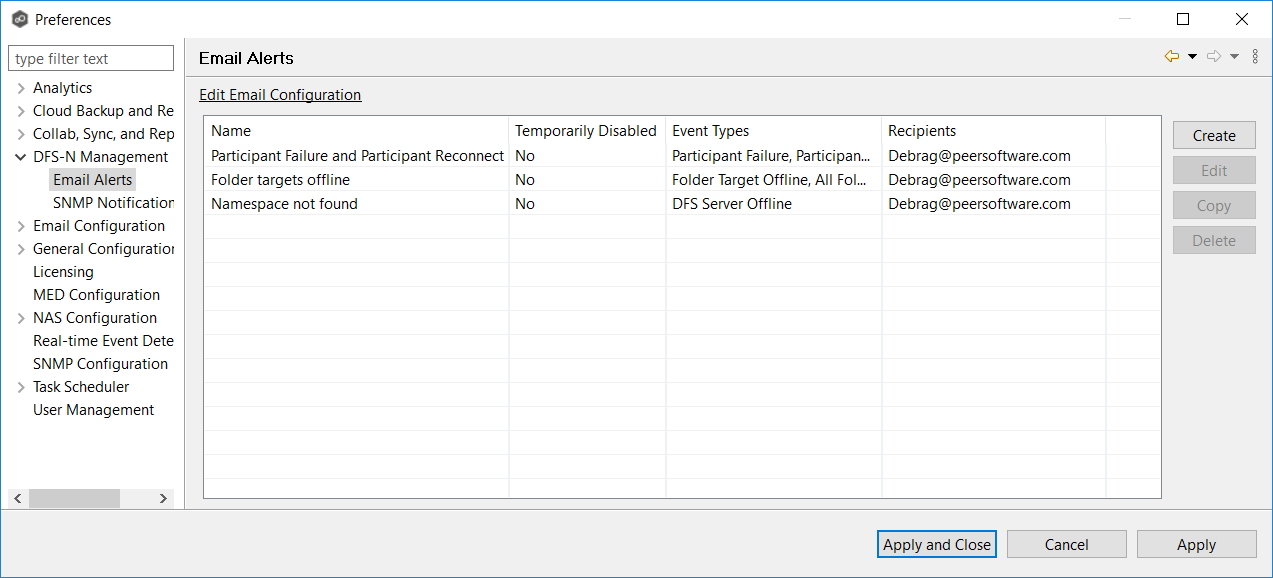Collapse the DFS-N Management node
This screenshot has height=578, width=1273.
click(x=21, y=157)
